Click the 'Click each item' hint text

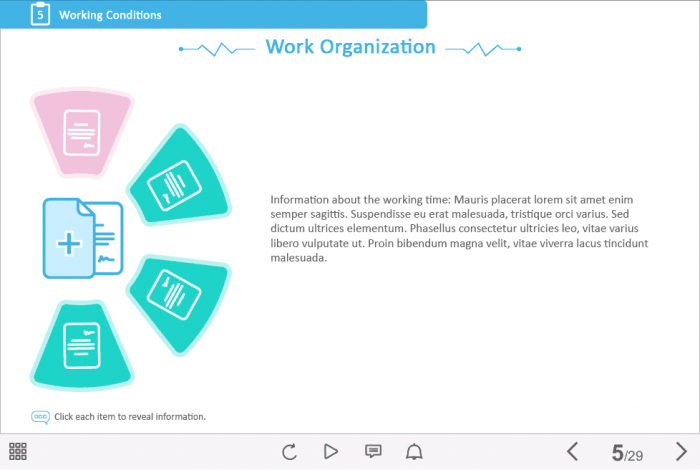130,416
